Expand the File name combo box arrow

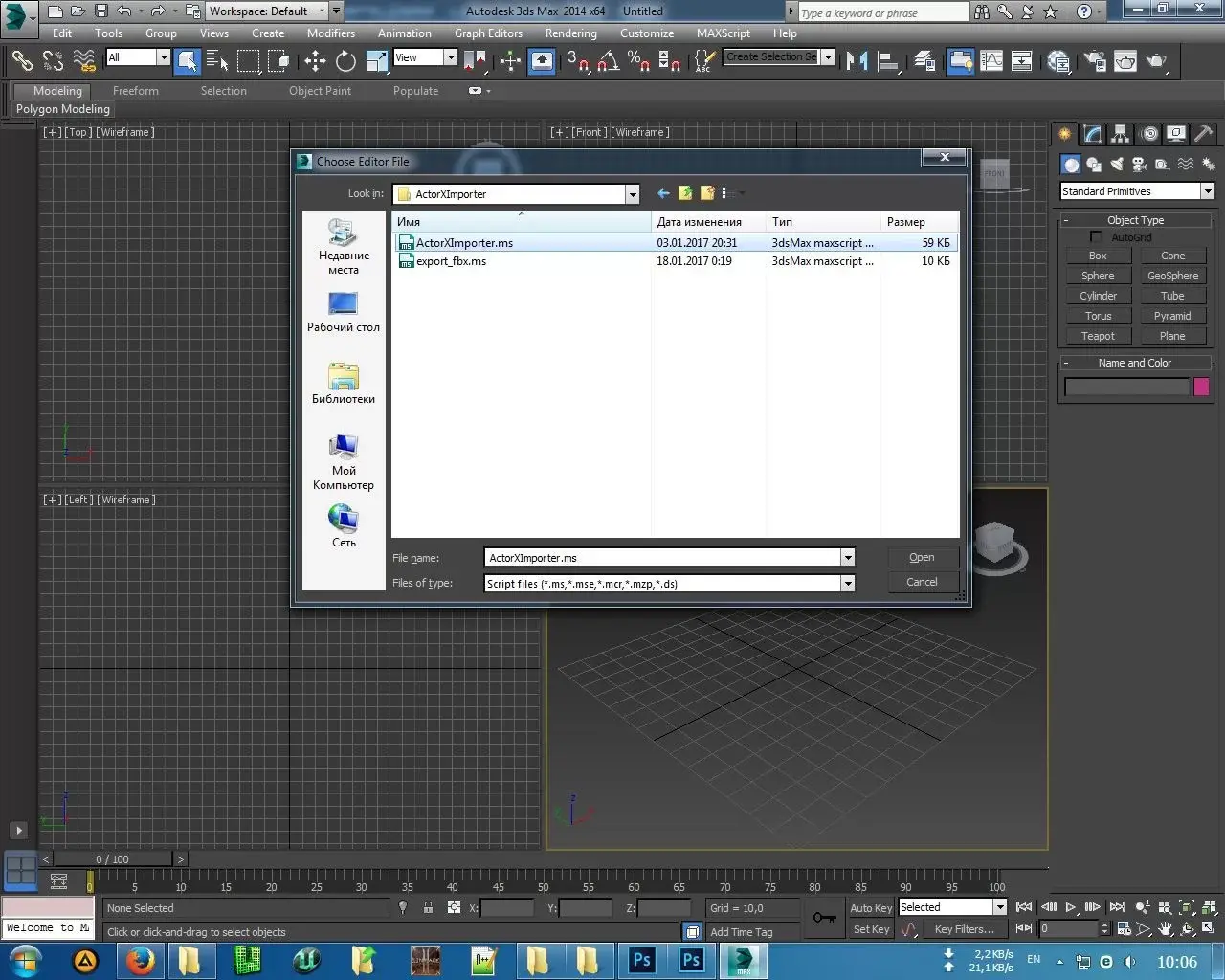coord(847,558)
